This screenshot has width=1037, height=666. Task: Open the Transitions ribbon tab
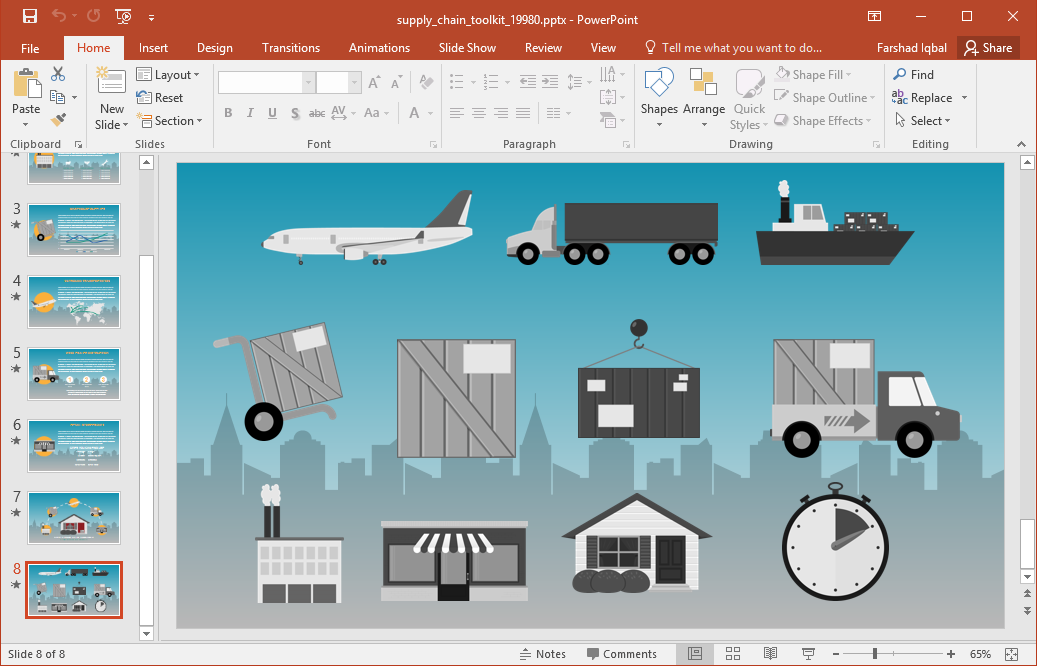point(291,48)
